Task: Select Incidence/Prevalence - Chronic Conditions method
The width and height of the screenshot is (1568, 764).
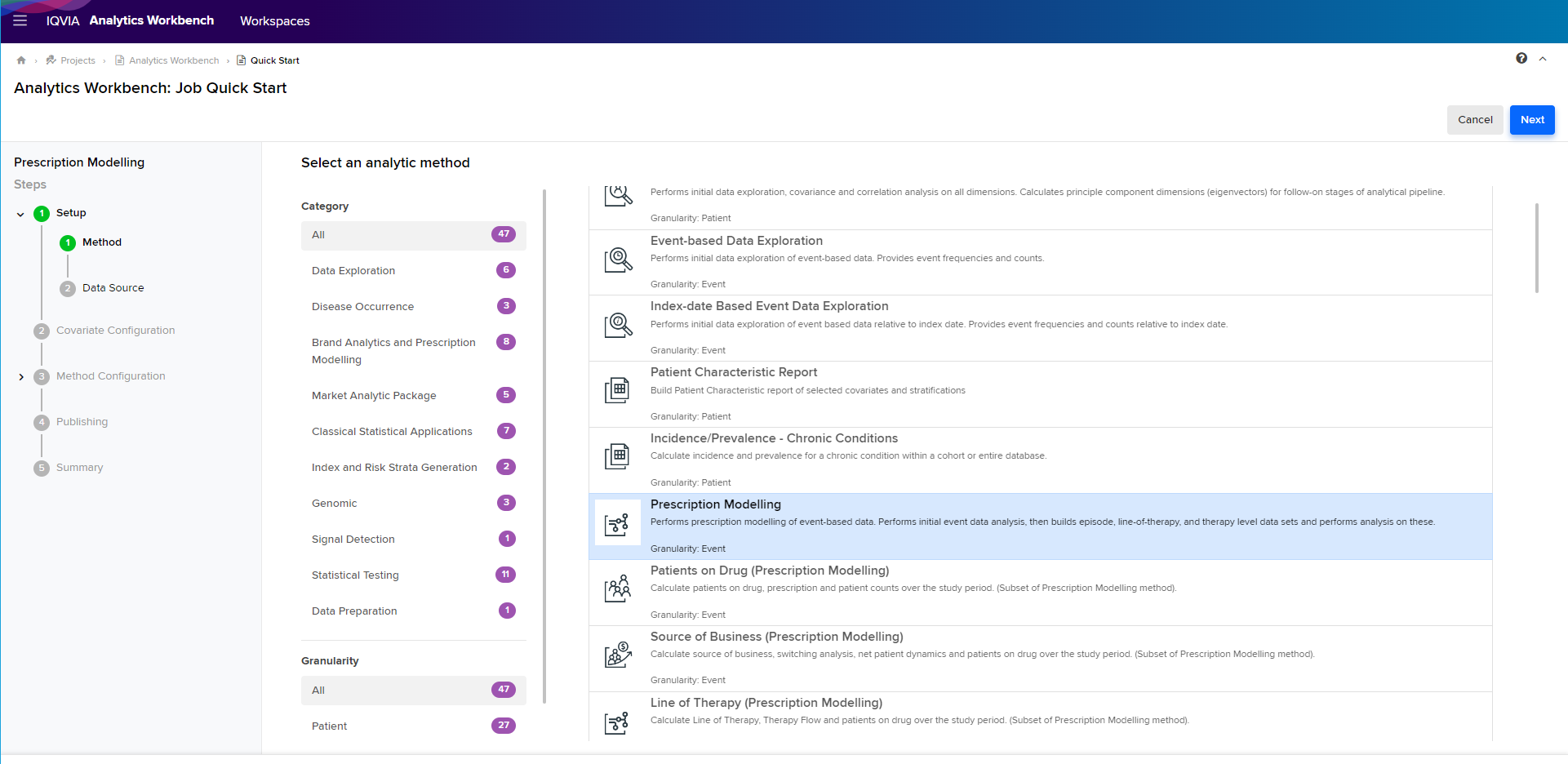Action: [1041, 460]
